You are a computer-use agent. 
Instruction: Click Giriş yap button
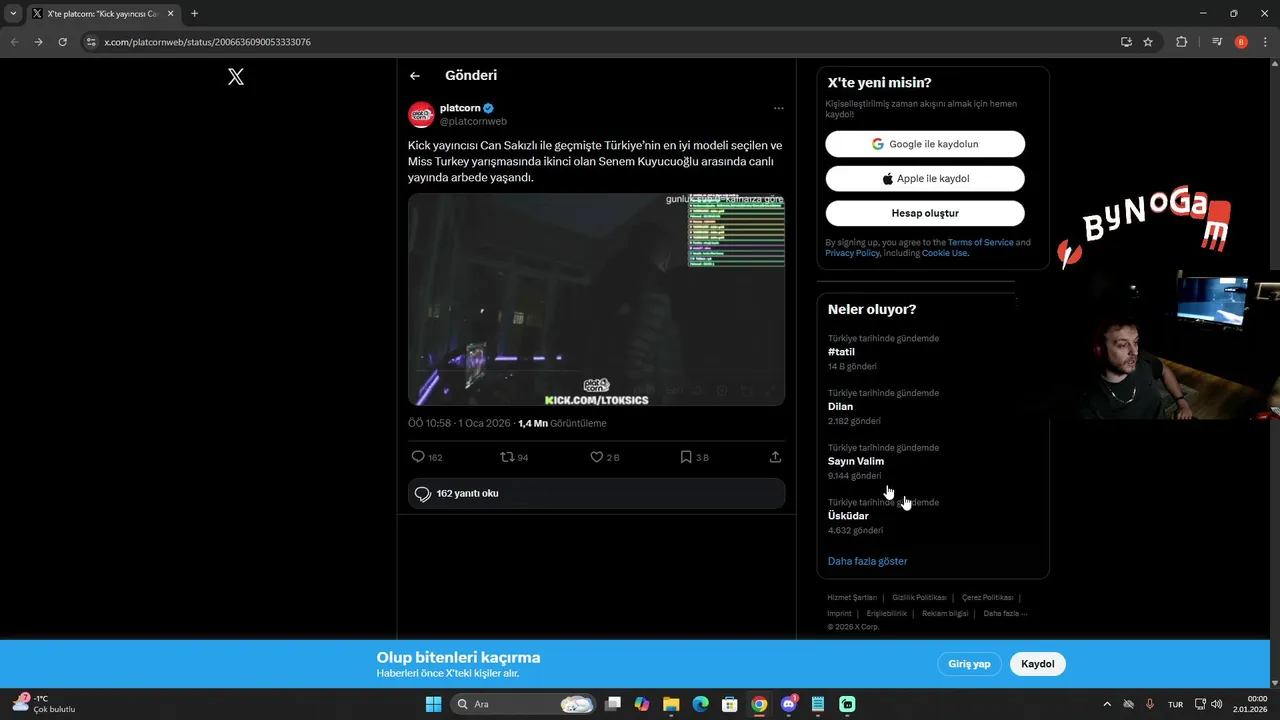pyautogui.click(x=969, y=664)
